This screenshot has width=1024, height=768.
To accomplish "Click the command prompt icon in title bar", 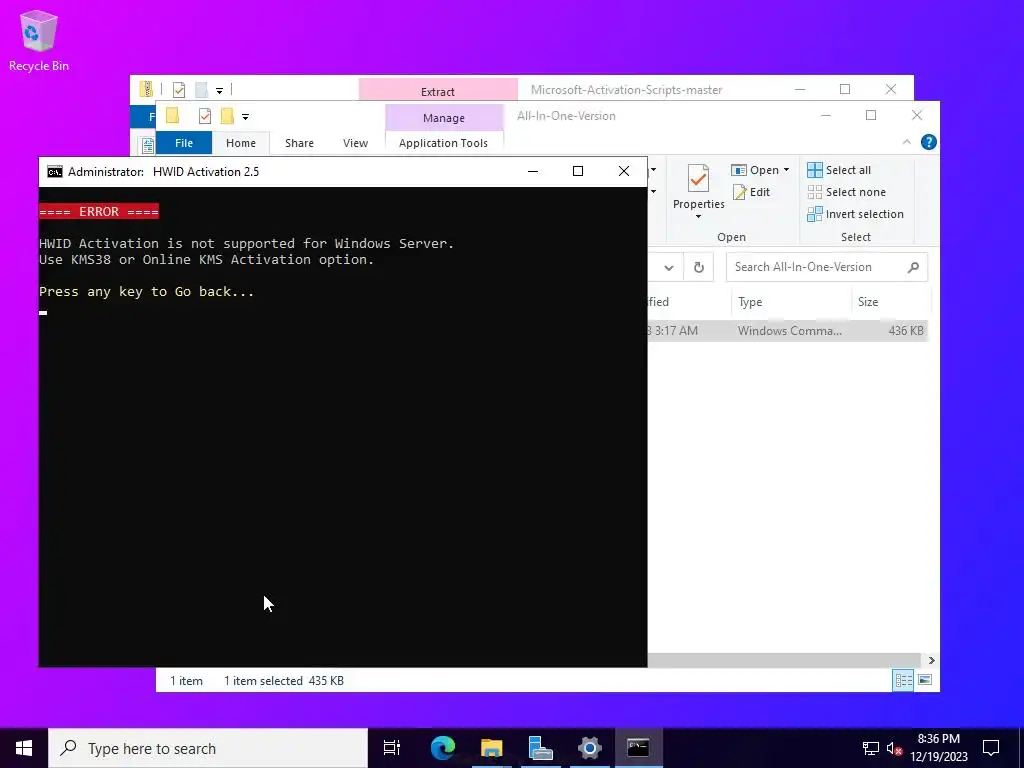I will (x=55, y=172).
